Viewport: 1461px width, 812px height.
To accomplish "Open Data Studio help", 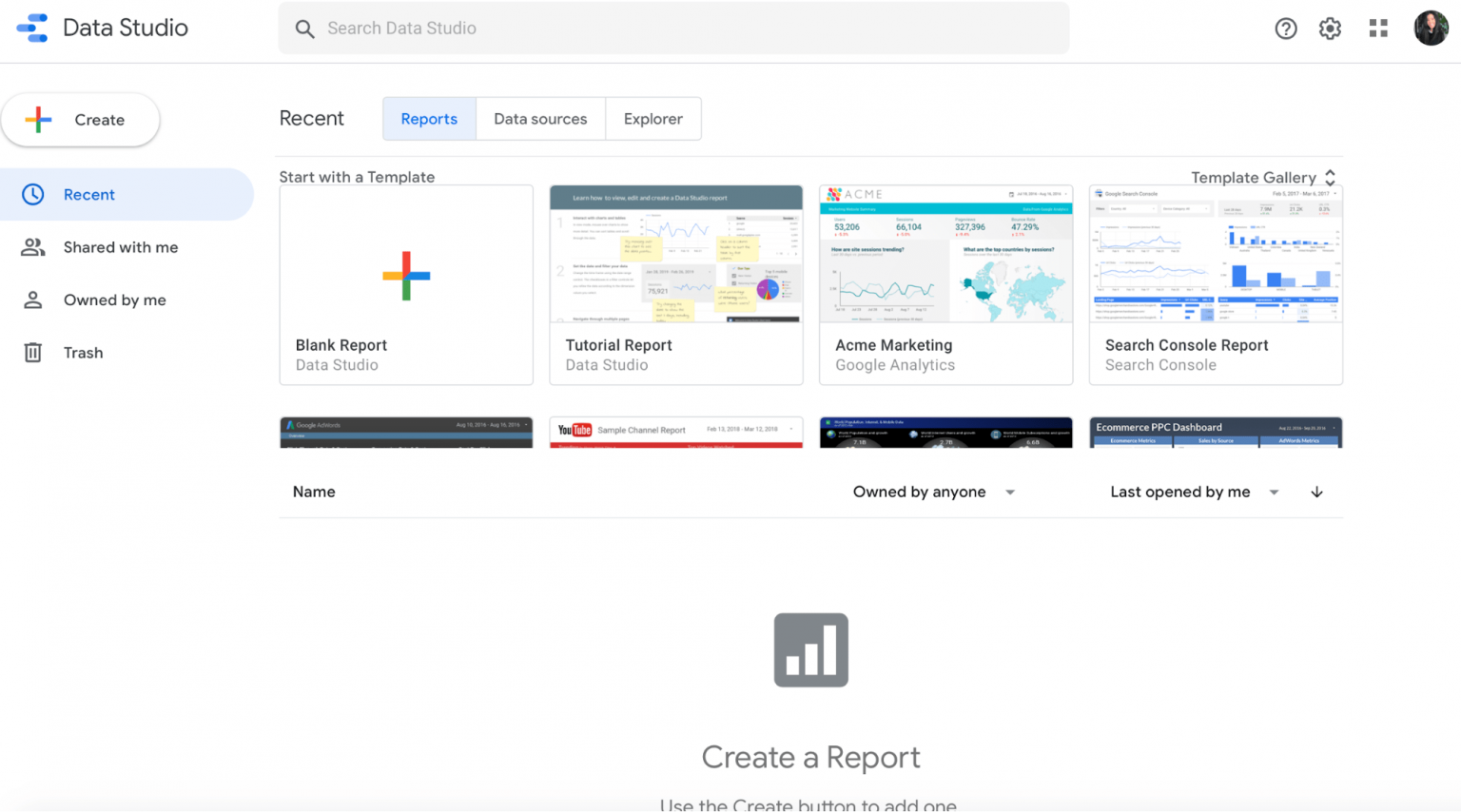I will pos(1286,29).
